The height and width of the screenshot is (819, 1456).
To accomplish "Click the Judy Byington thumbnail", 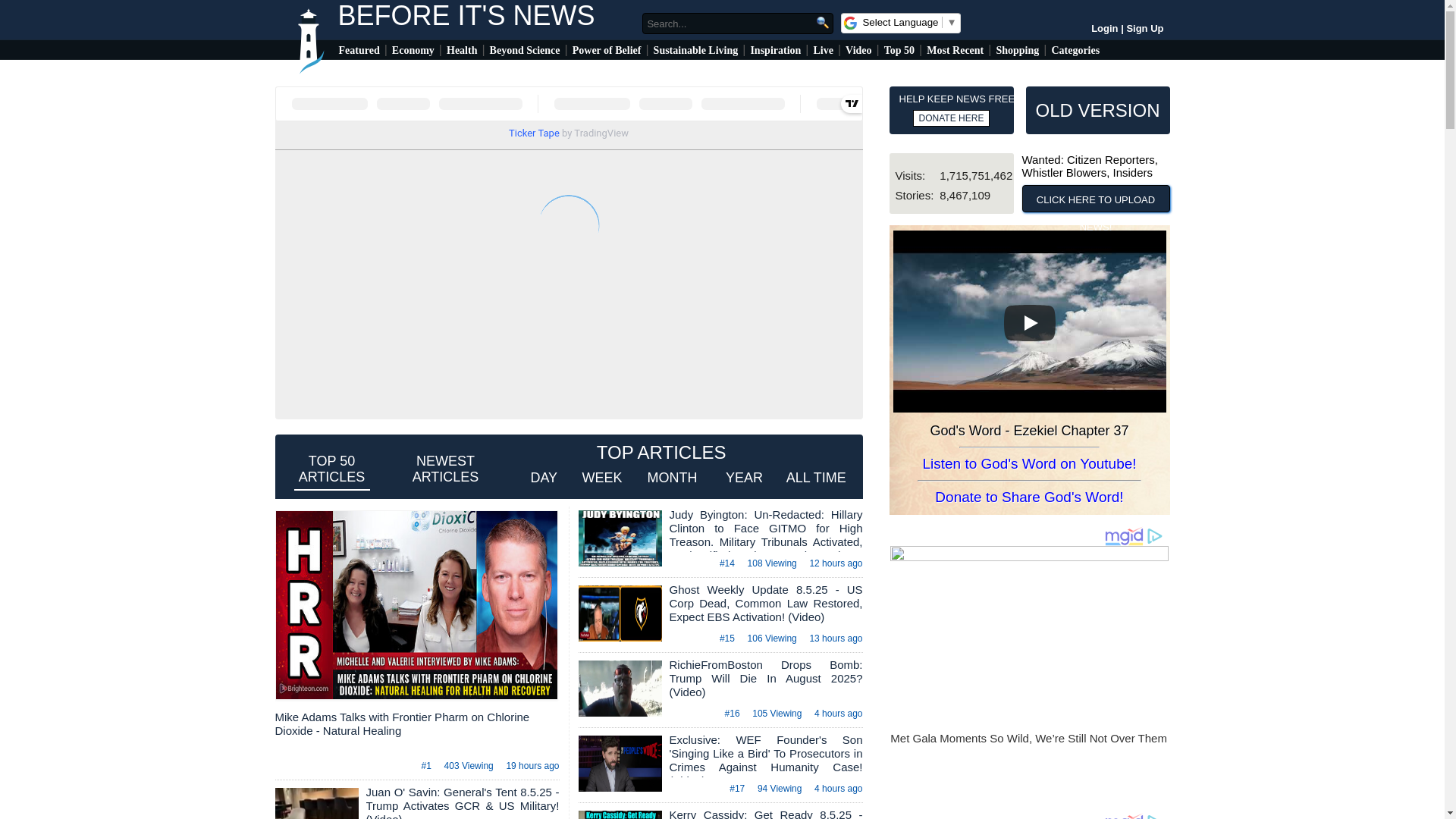I will [x=620, y=538].
